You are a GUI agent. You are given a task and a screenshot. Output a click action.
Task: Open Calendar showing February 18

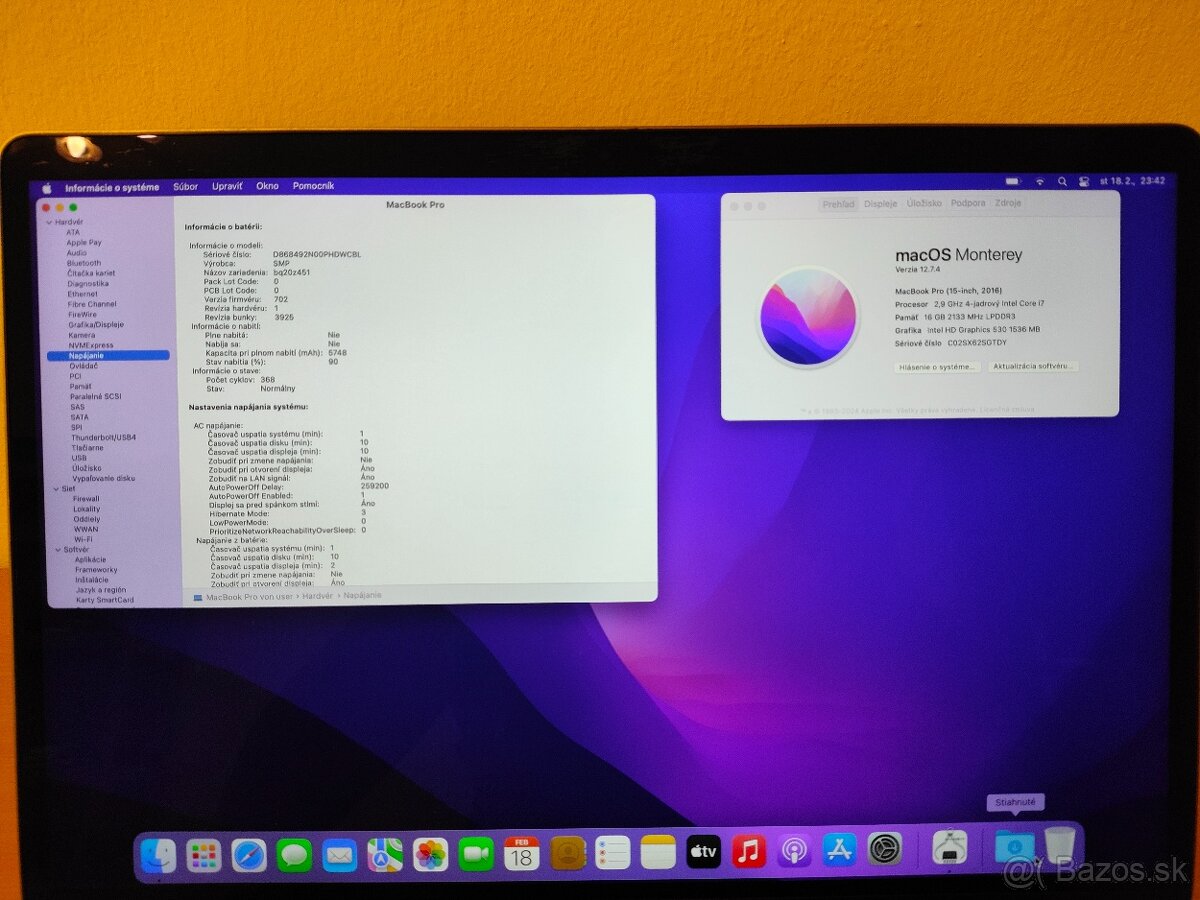pyautogui.click(x=522, y=855)
